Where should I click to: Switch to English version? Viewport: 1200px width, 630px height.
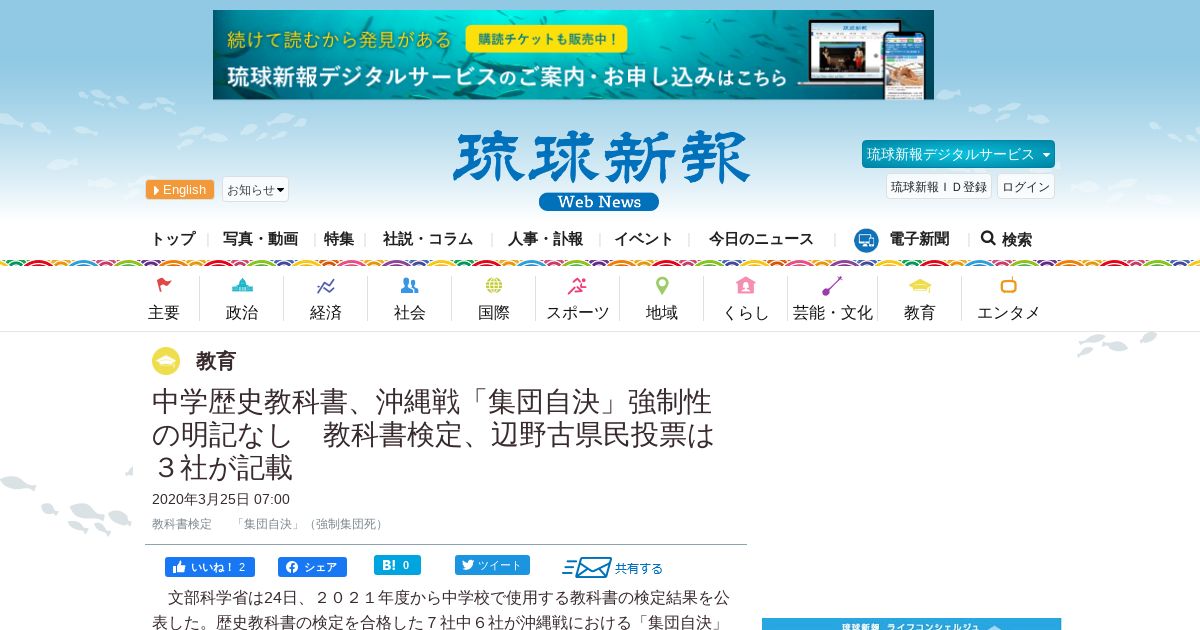click(x=180, y=189)
